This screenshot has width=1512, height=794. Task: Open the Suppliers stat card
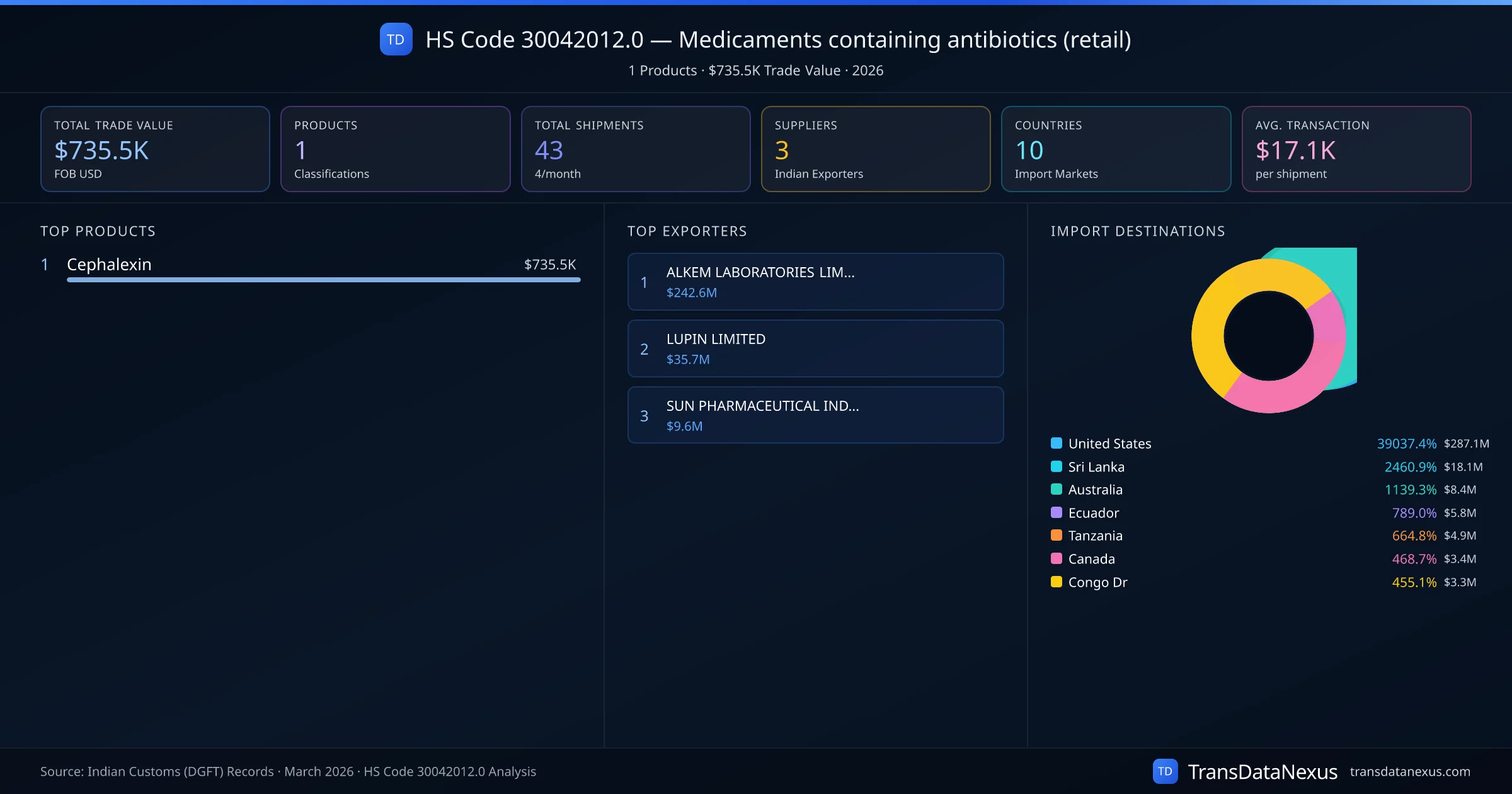(x=875, y=149)
